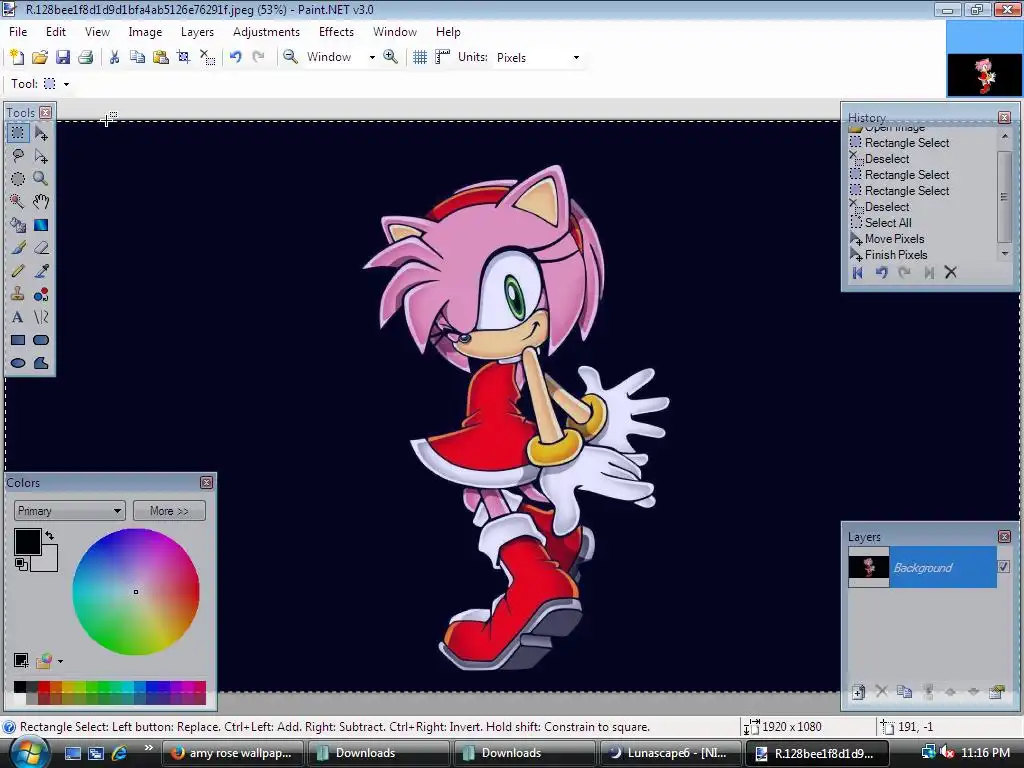Click the Crop to Selection icon

[x=184, y=57]
